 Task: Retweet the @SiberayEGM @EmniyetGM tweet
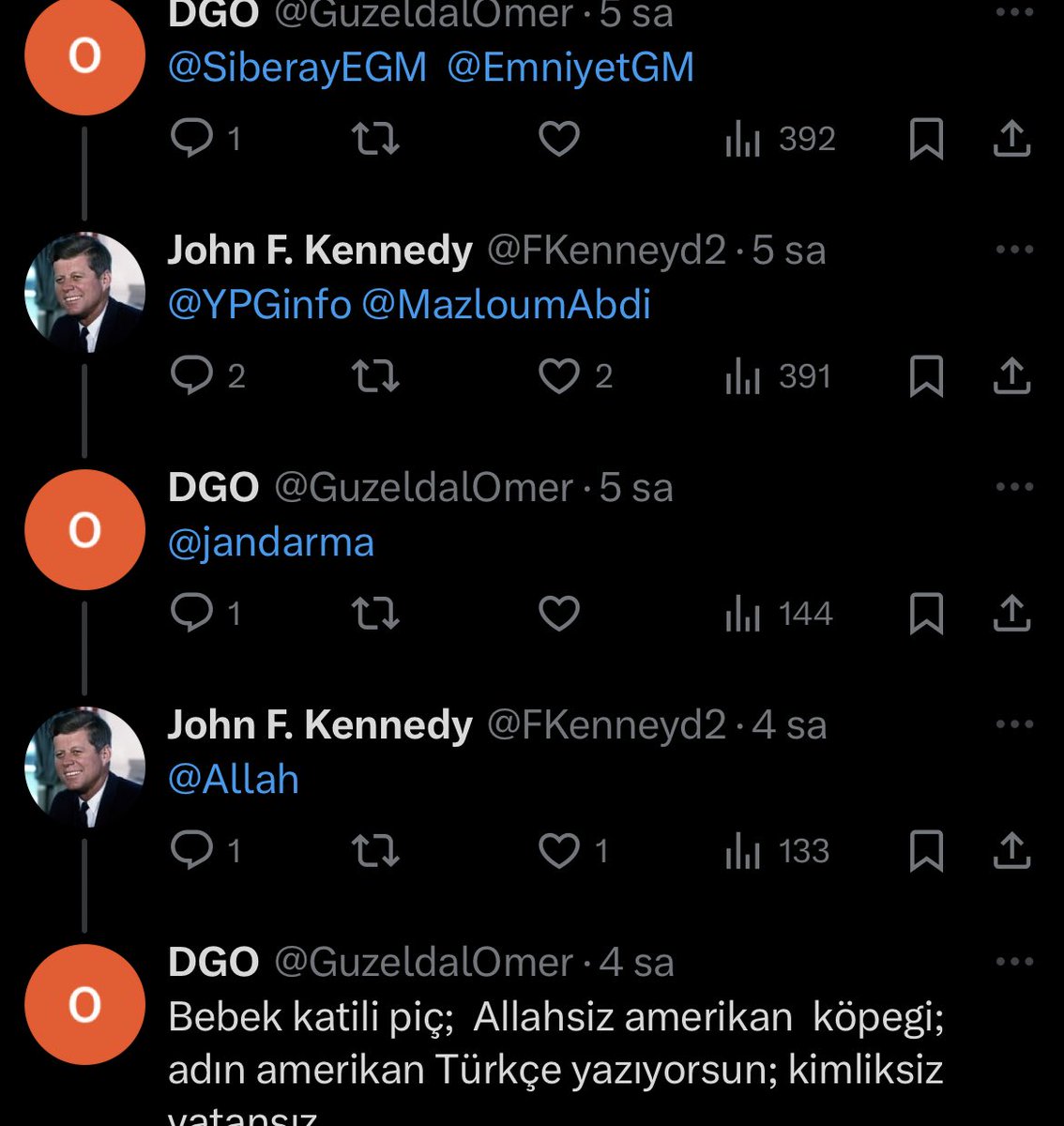375,140
